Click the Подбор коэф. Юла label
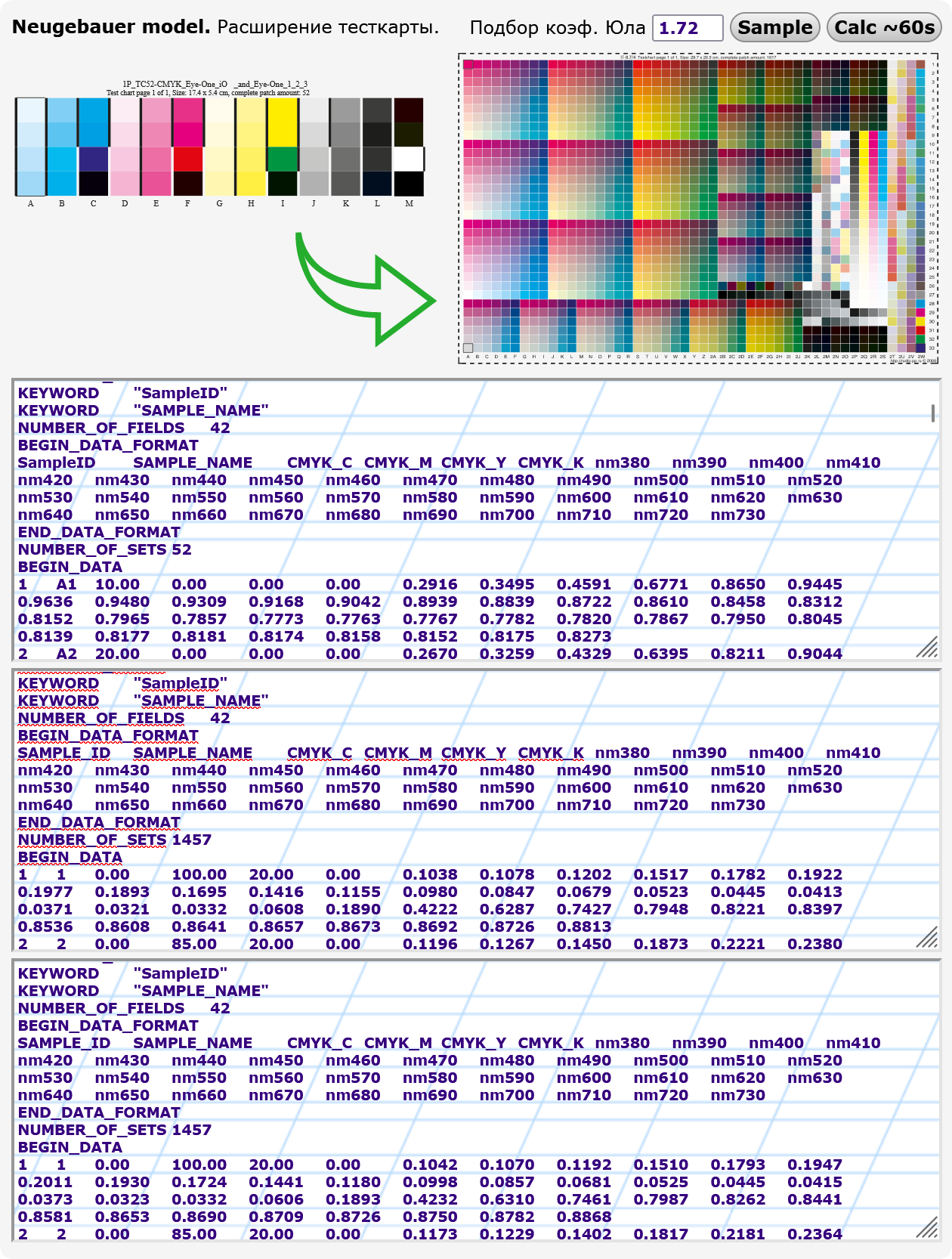 point(557,28)
